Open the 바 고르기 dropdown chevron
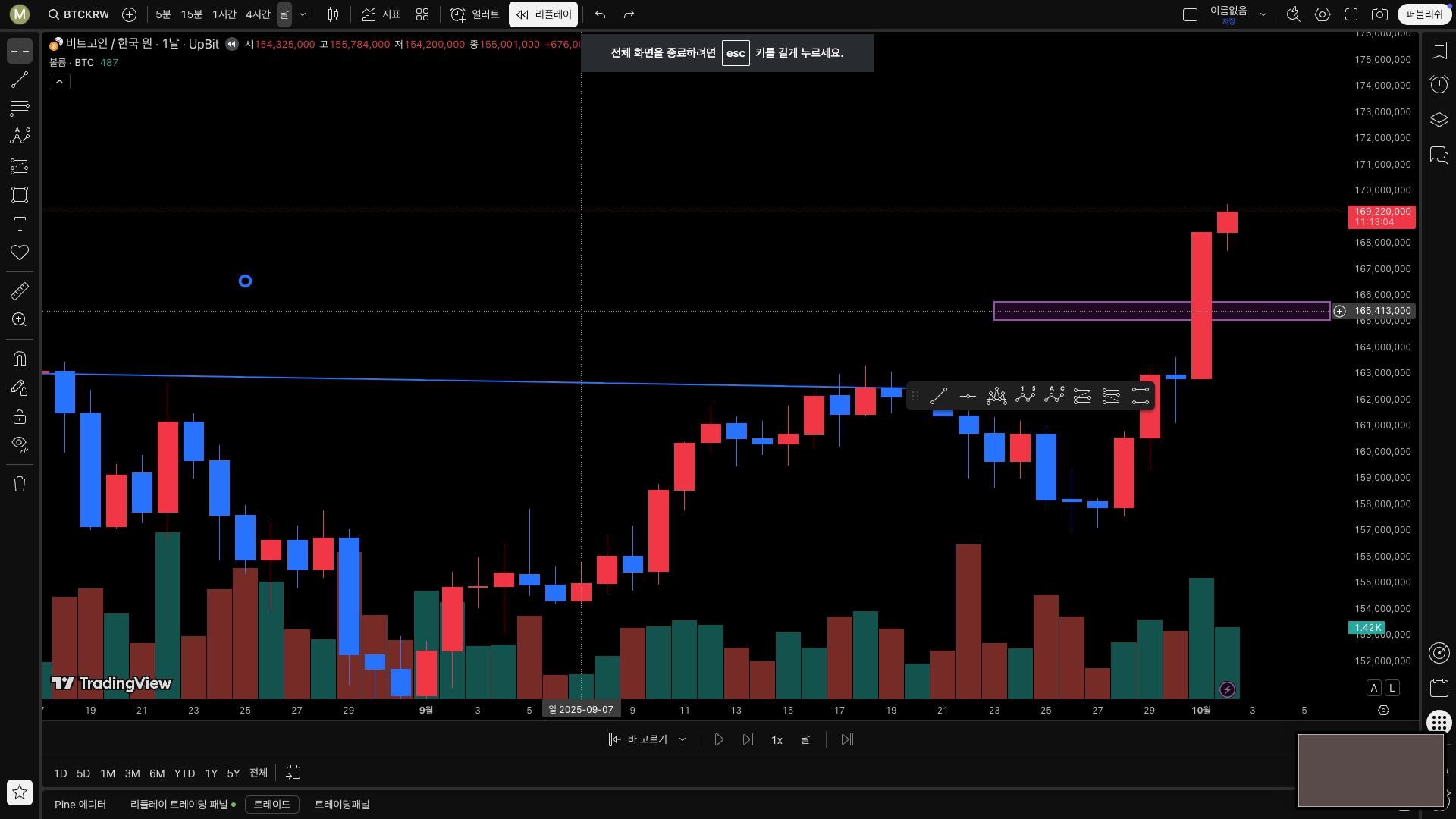The image size is (1456, 819). [682, 739]
